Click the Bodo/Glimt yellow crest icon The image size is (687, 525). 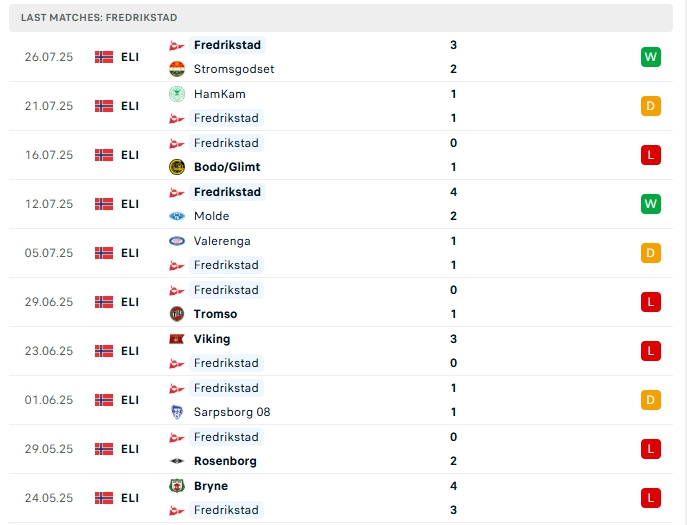click(177, 167)
